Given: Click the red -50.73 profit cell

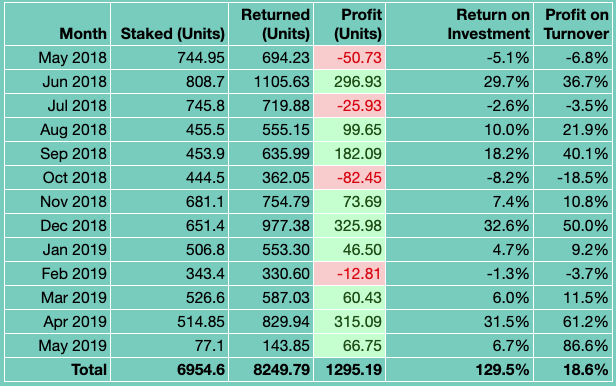Looking at the screenshot, I should (350, 58).
